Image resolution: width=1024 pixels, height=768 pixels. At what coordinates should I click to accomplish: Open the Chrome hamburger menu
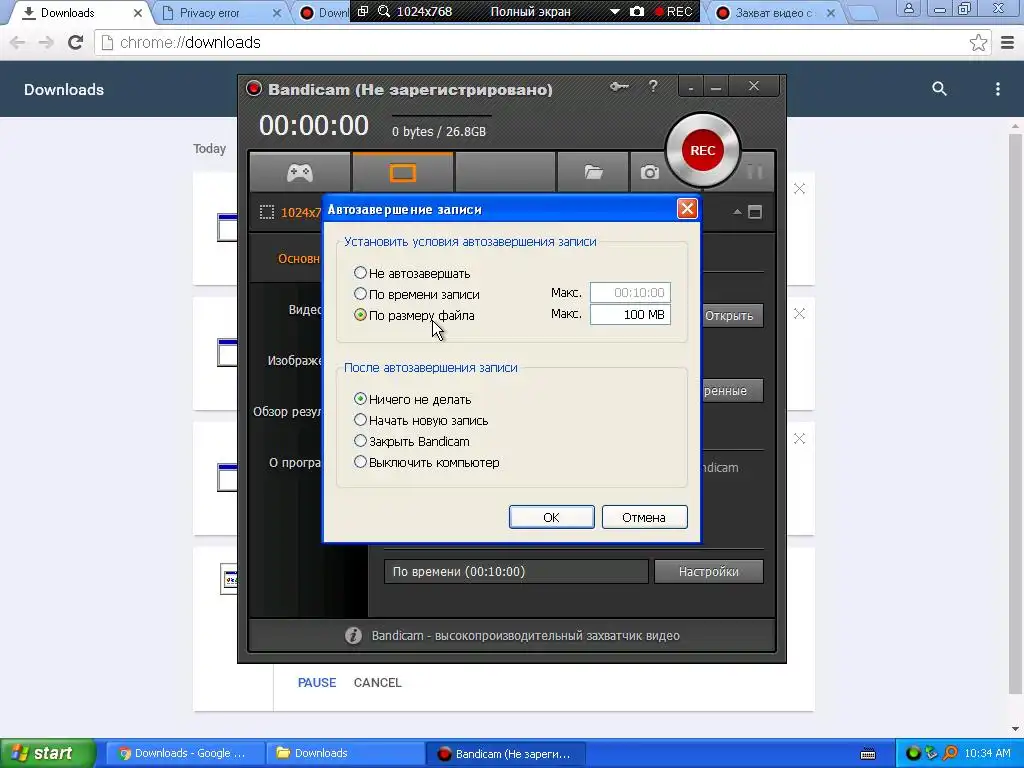pos(1007,42)
